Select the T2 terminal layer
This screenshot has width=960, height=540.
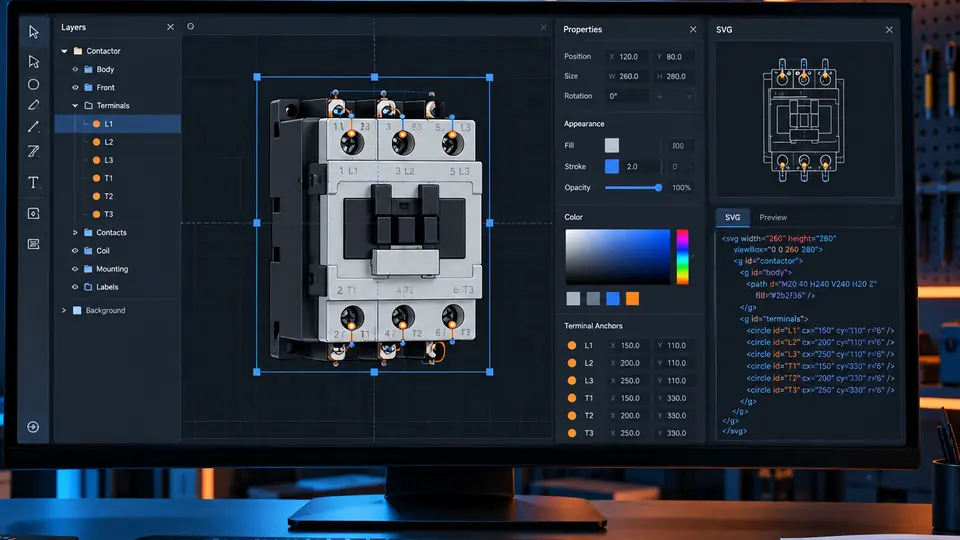(118, 196)
